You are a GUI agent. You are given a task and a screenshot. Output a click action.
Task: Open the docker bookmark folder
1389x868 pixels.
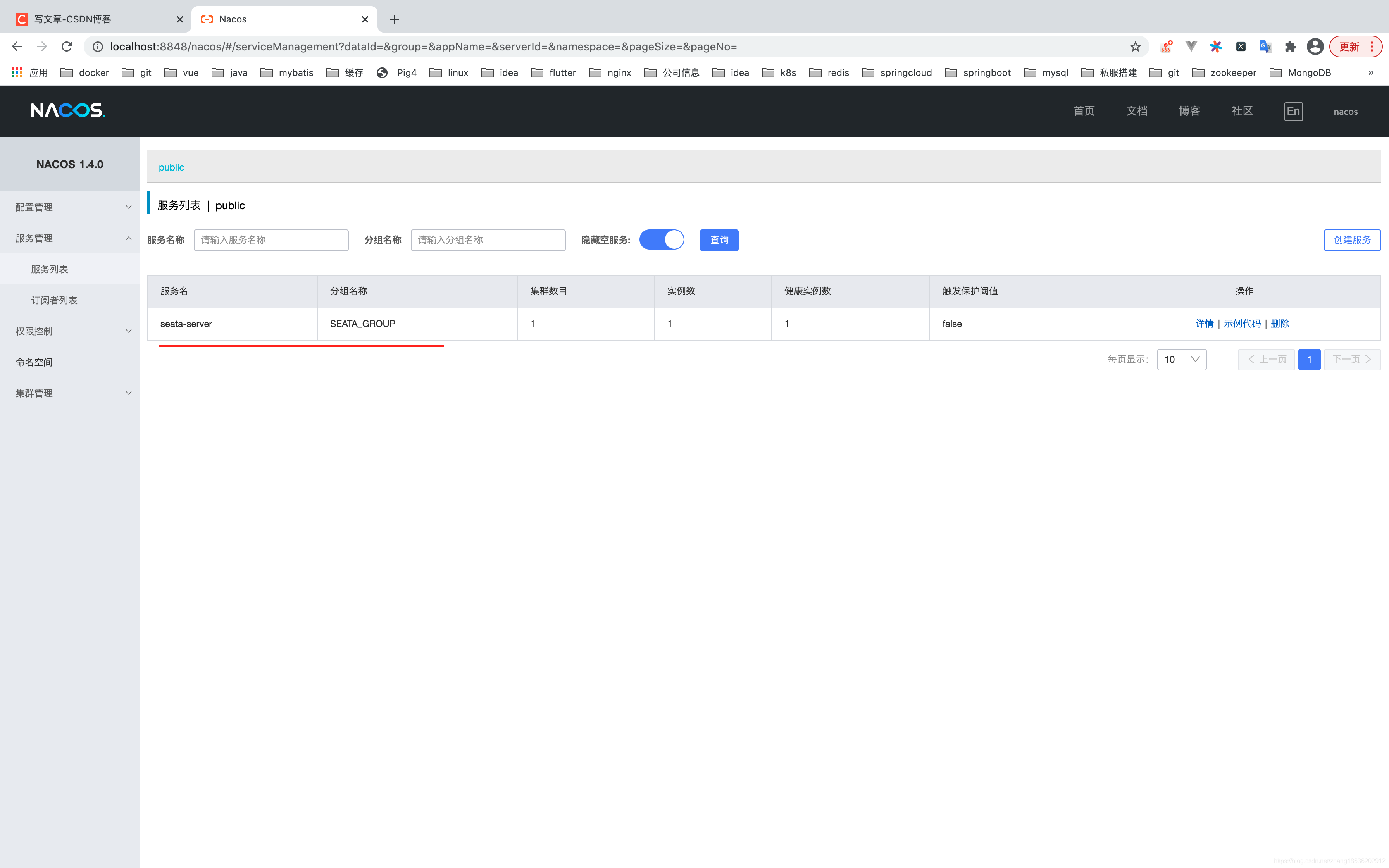click(85, 72)
